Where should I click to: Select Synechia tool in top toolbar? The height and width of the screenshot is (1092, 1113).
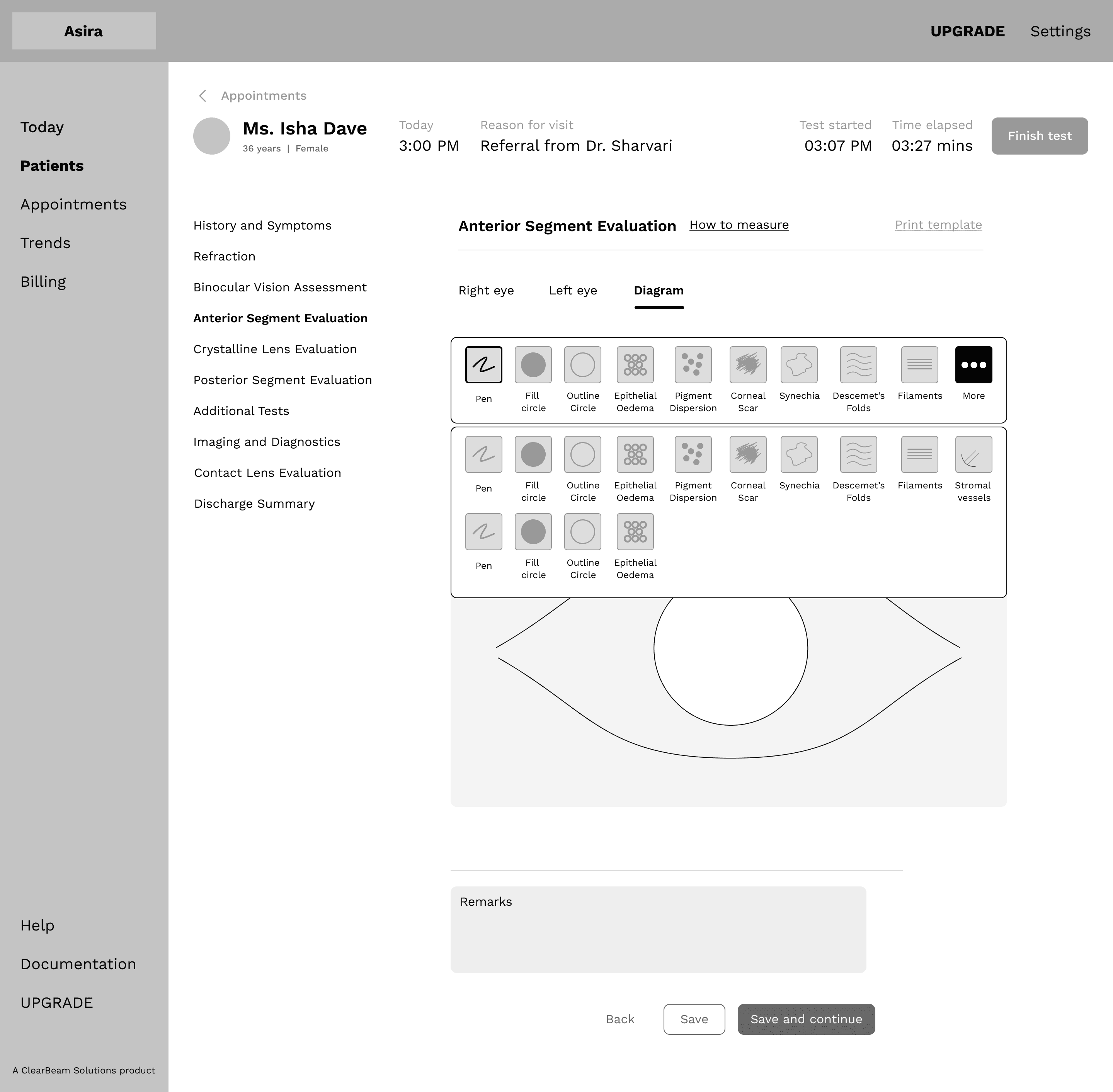798,365
